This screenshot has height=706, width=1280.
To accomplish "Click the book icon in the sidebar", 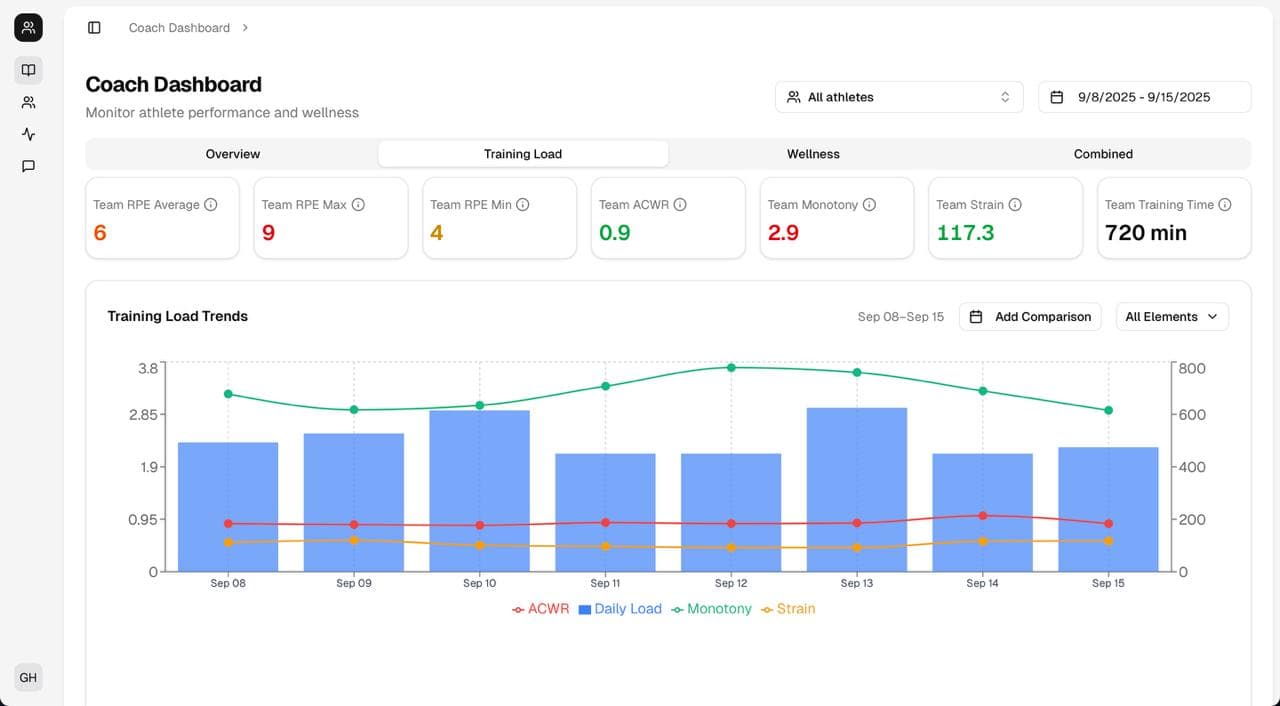I will [28, 70].
